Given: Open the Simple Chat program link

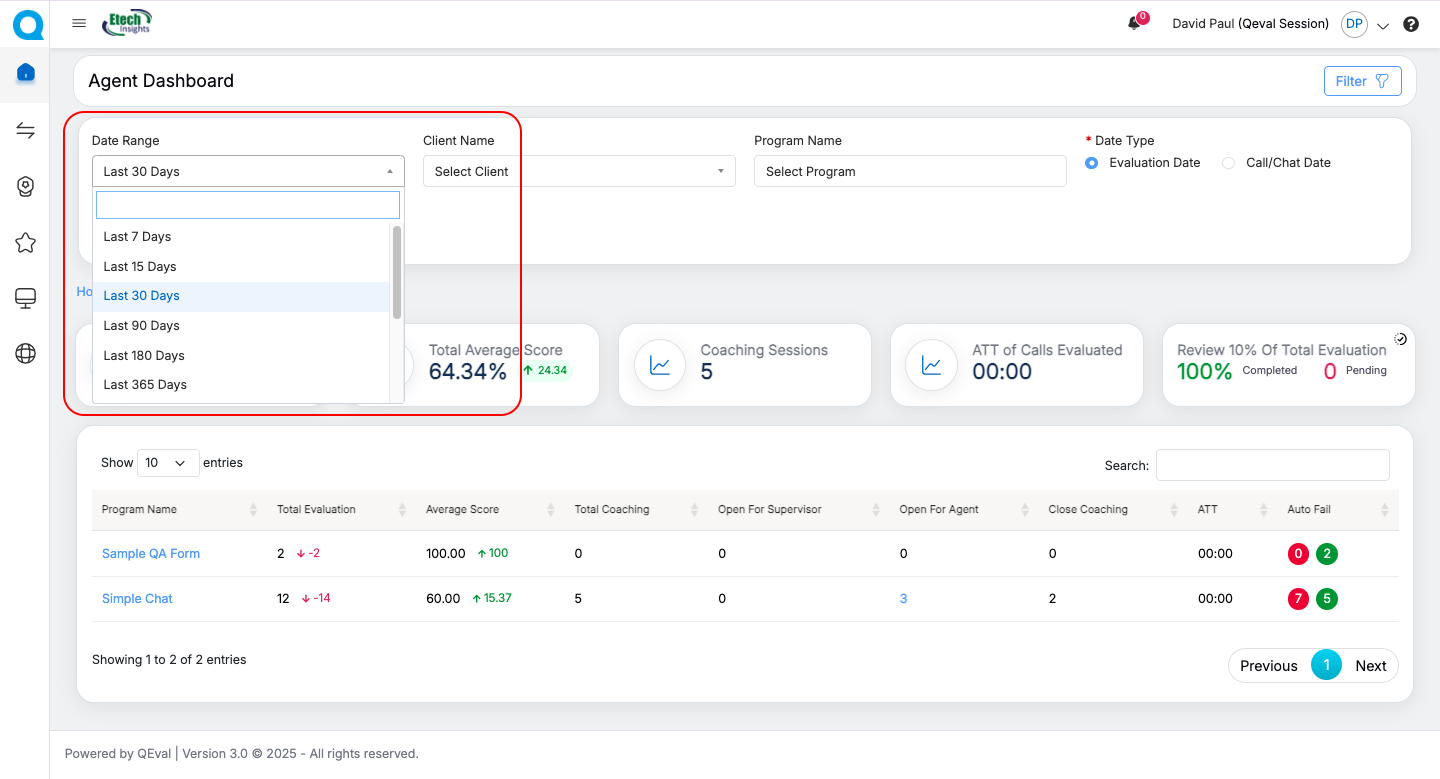Looking at the screenshot, I should click(137, 599).
